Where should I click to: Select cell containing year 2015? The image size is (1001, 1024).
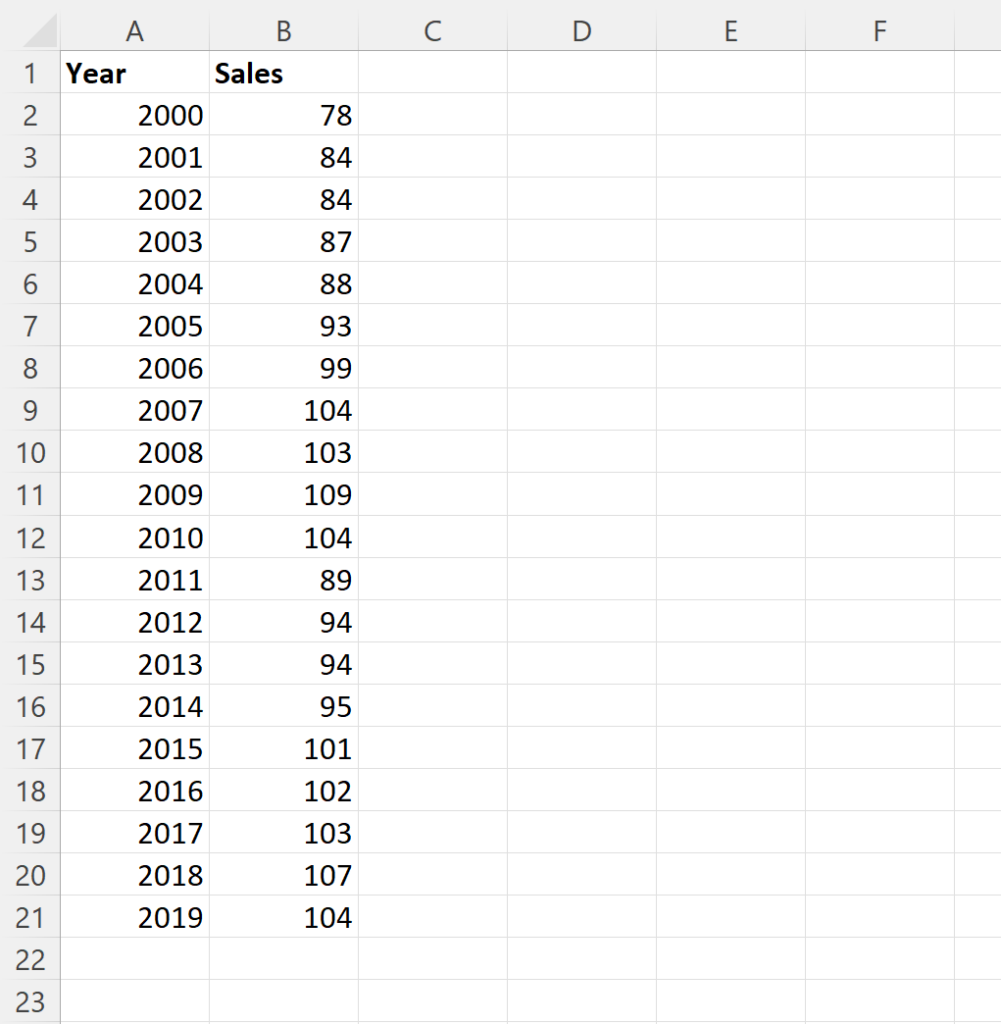click(135, 748)
